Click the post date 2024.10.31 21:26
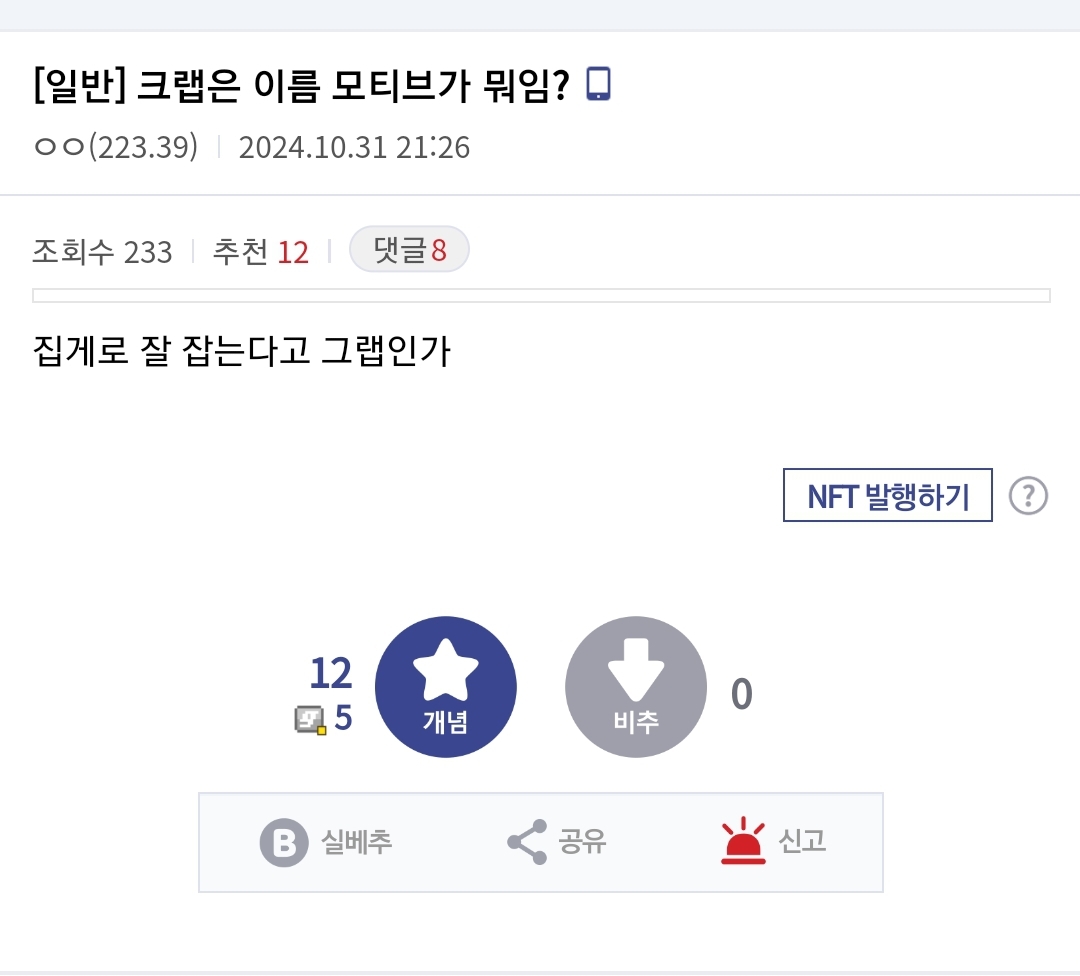 click(x=354, y=147)
